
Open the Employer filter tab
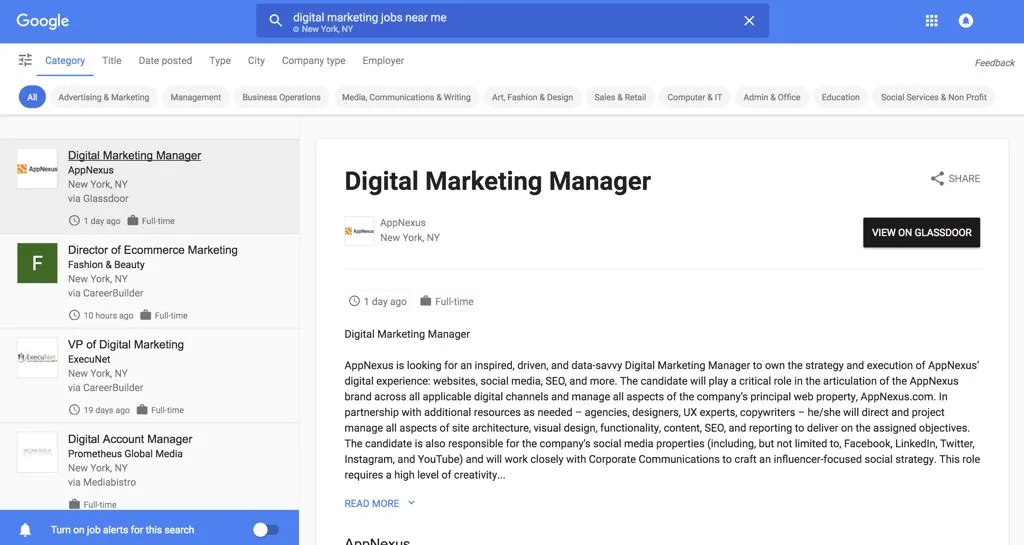[383, 60]
